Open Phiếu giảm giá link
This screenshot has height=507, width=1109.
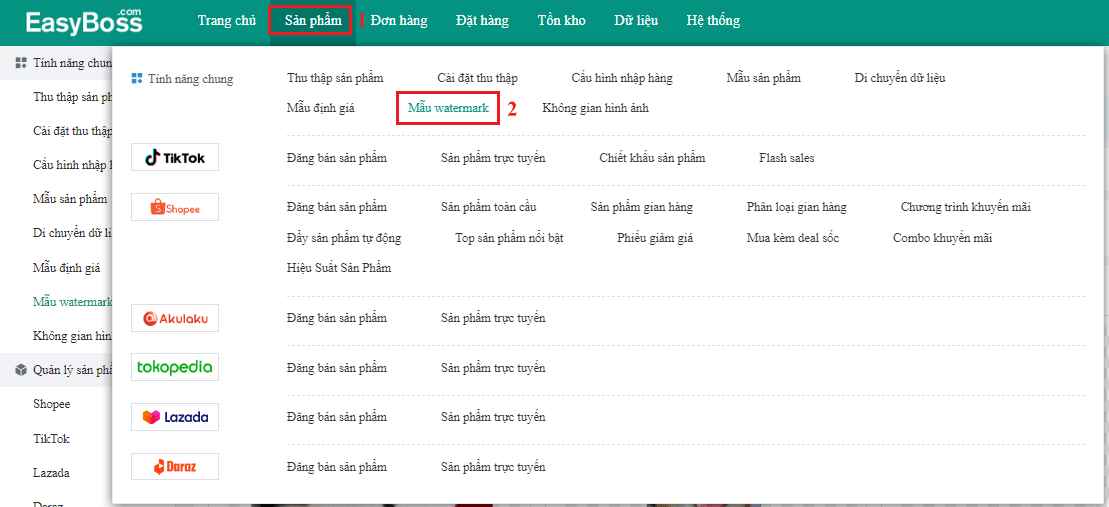(x=655, y=238)
